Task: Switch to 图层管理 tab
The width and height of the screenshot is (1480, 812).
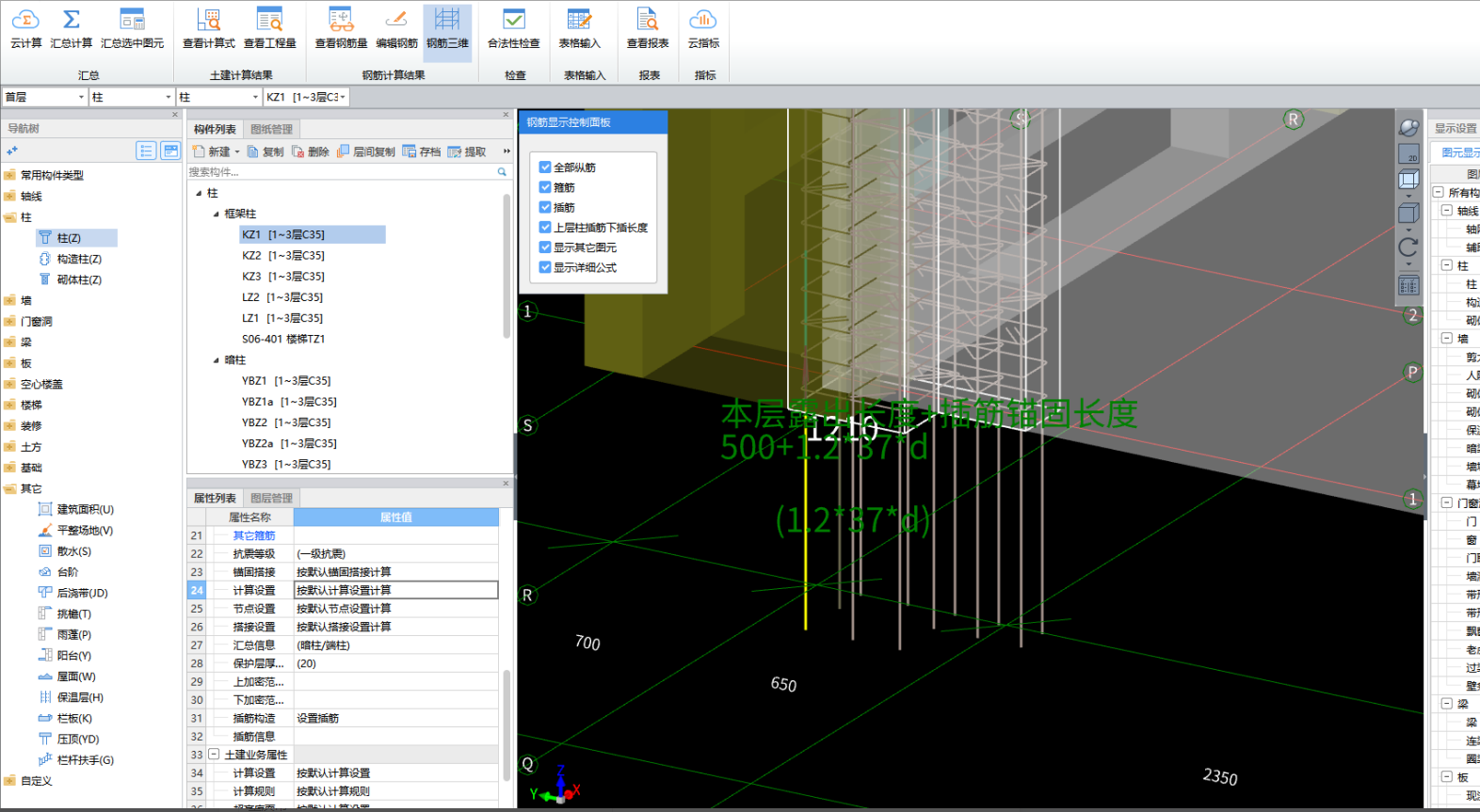Action: [271, 499]
